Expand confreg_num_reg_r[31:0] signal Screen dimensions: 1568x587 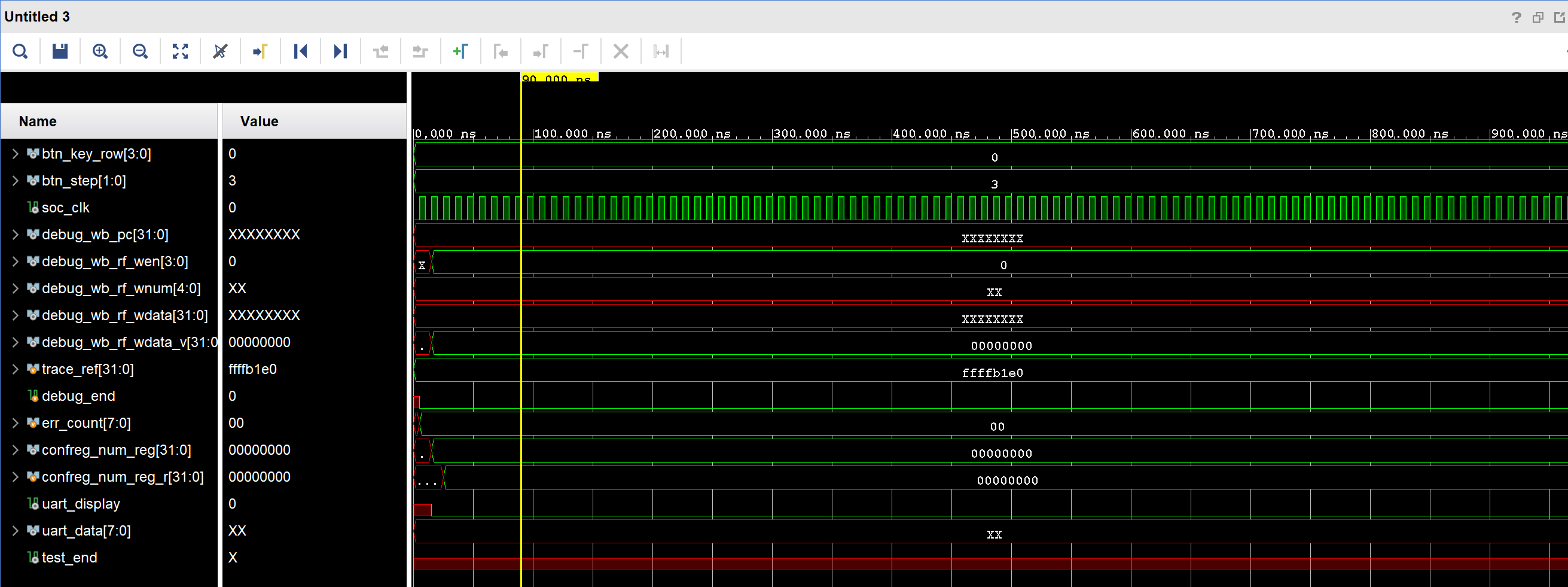click(15, 477)
